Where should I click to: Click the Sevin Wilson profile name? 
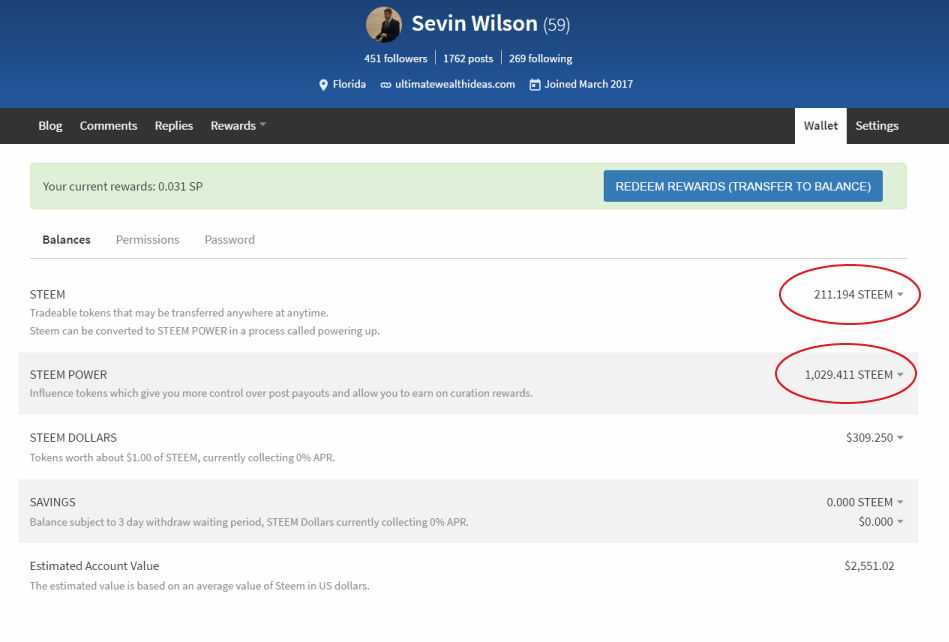474,24
